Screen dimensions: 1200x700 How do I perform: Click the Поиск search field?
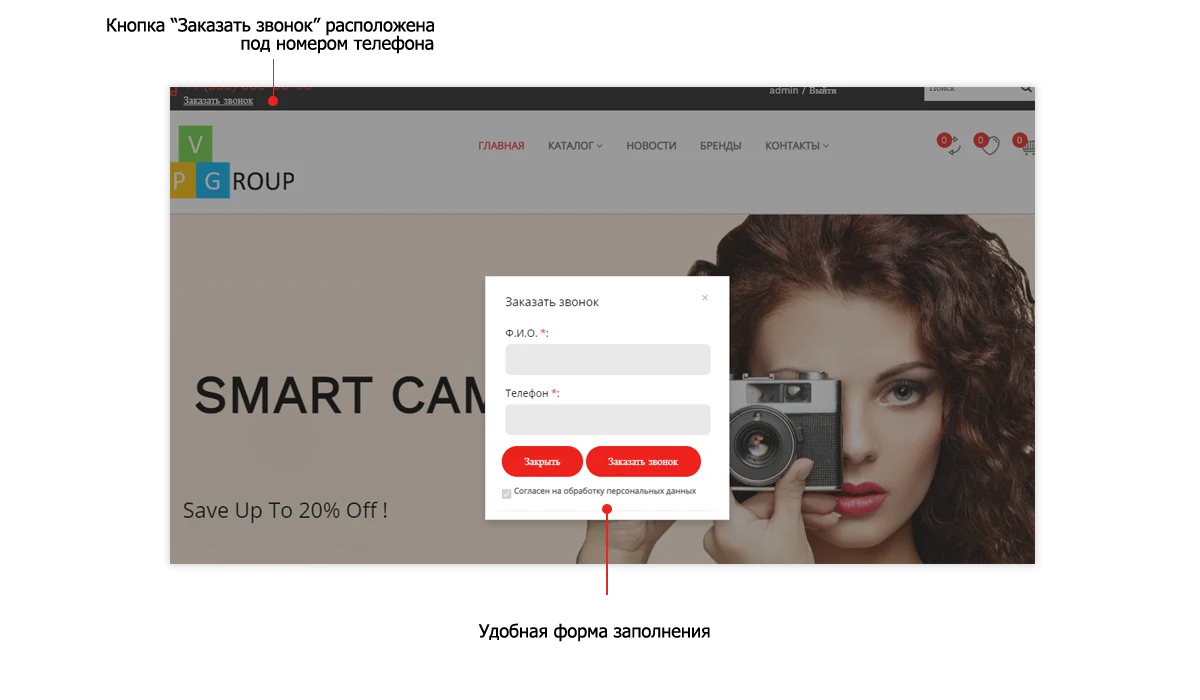971,90
